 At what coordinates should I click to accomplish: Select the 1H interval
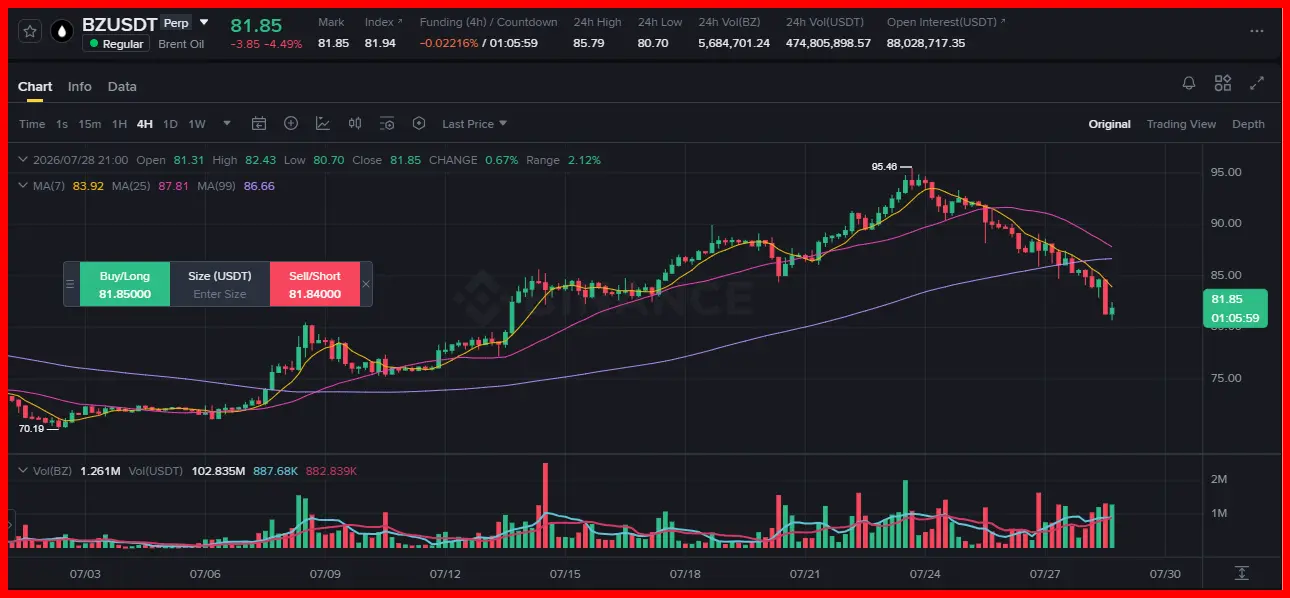(119, 124)
